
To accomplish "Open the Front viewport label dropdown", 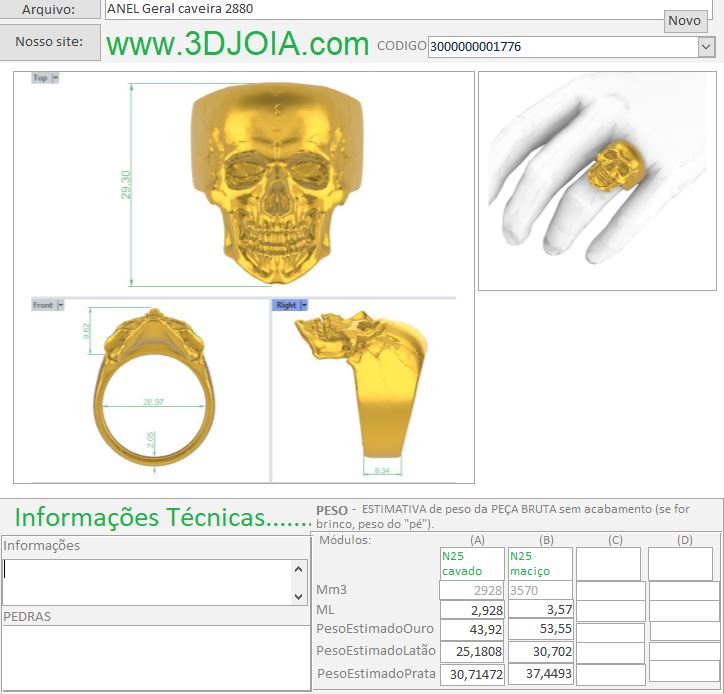I will pyautogui.click(x=59, y=305).
